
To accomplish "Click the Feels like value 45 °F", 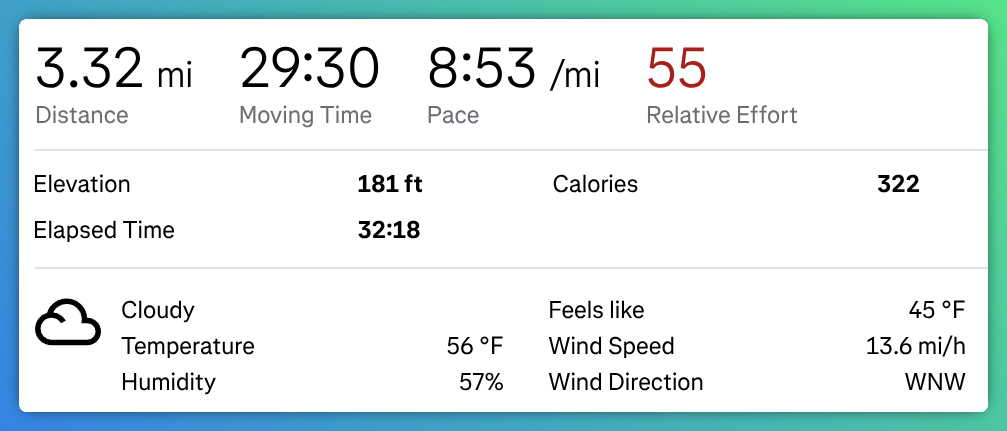I will (x=936, y=310).
